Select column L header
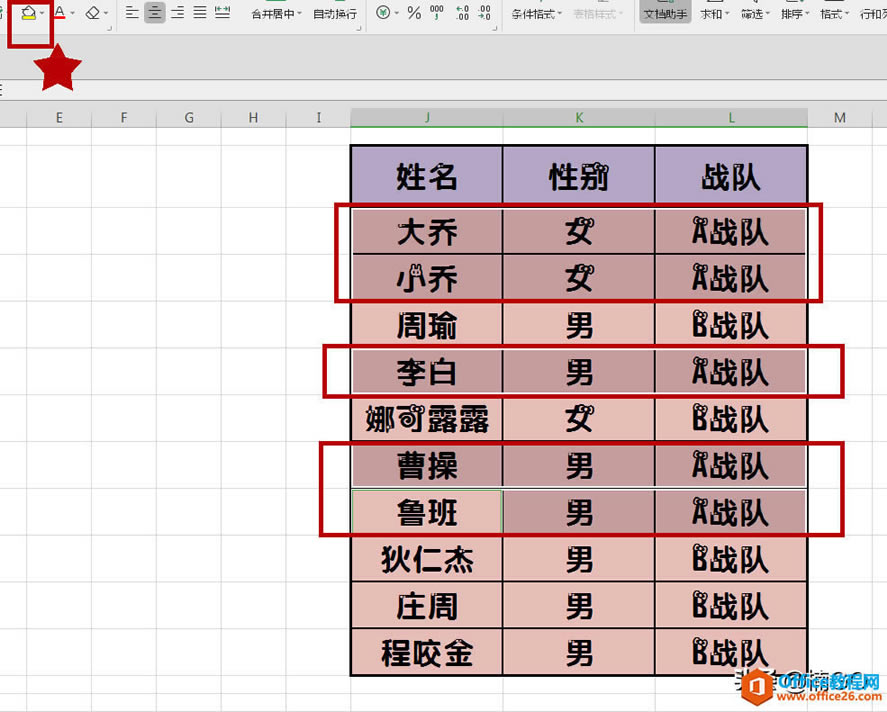 point(731,118)
